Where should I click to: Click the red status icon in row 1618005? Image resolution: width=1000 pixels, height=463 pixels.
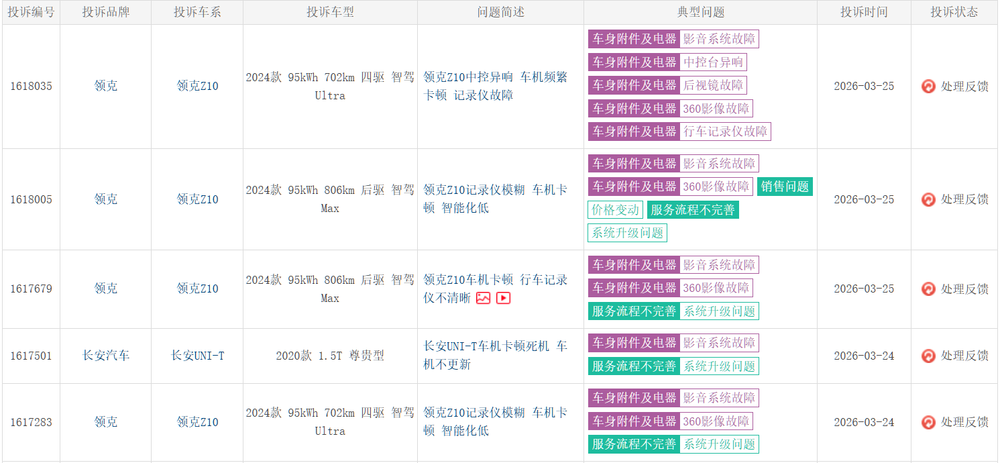[x=928, y=199]
